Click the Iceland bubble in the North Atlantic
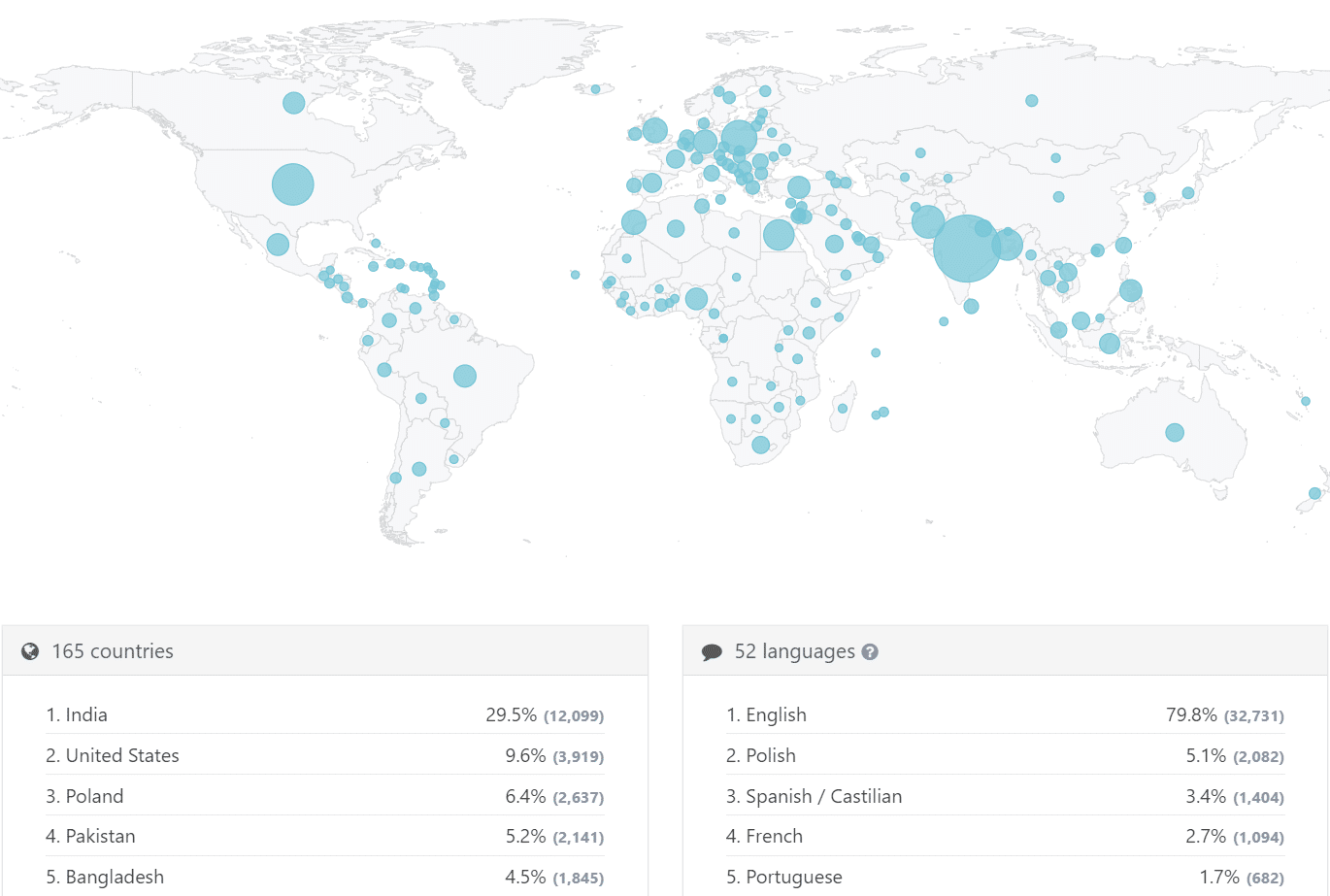 (x=595, y=89)
